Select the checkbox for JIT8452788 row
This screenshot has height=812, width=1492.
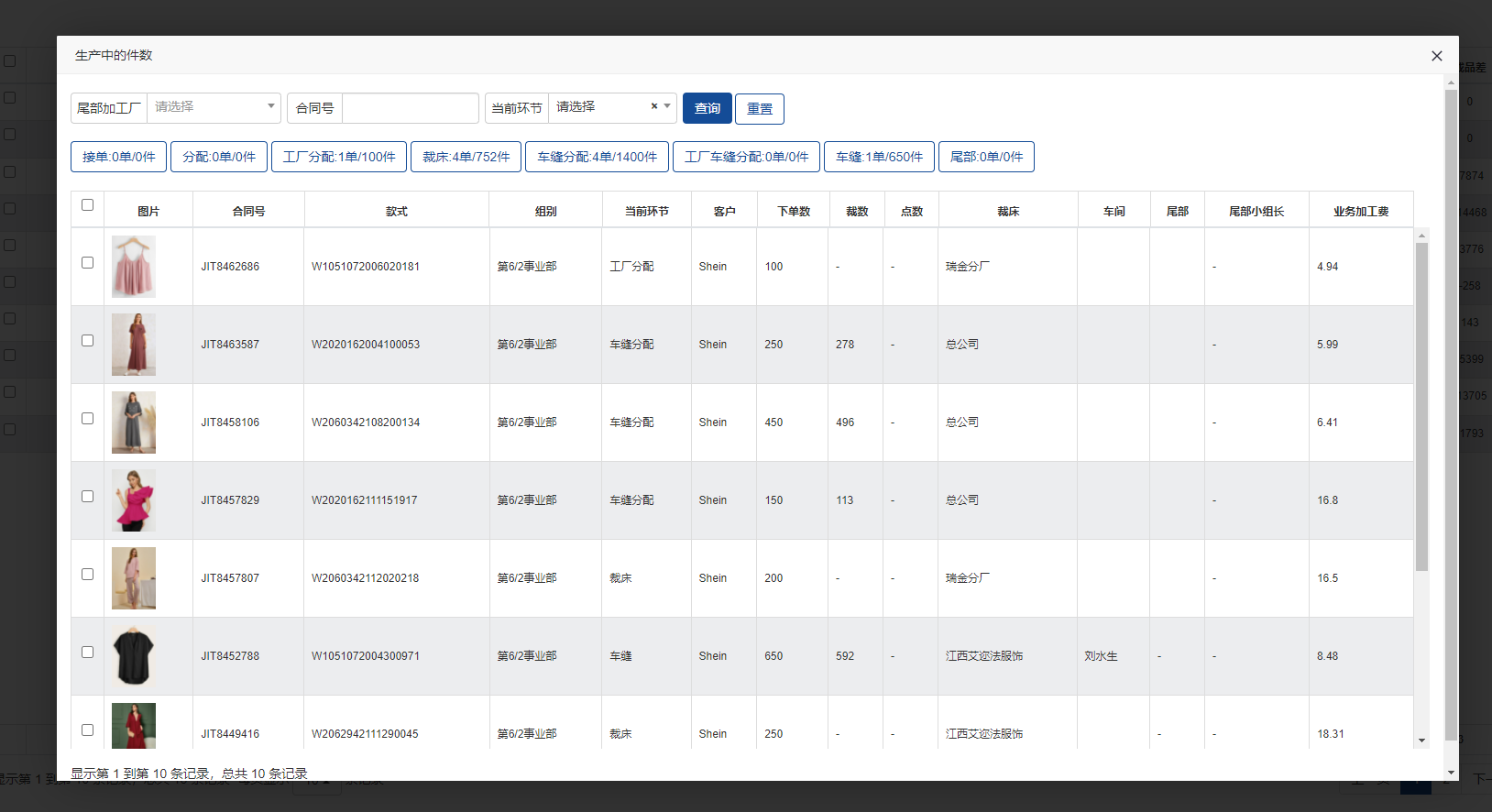click(x=88, y=653)
